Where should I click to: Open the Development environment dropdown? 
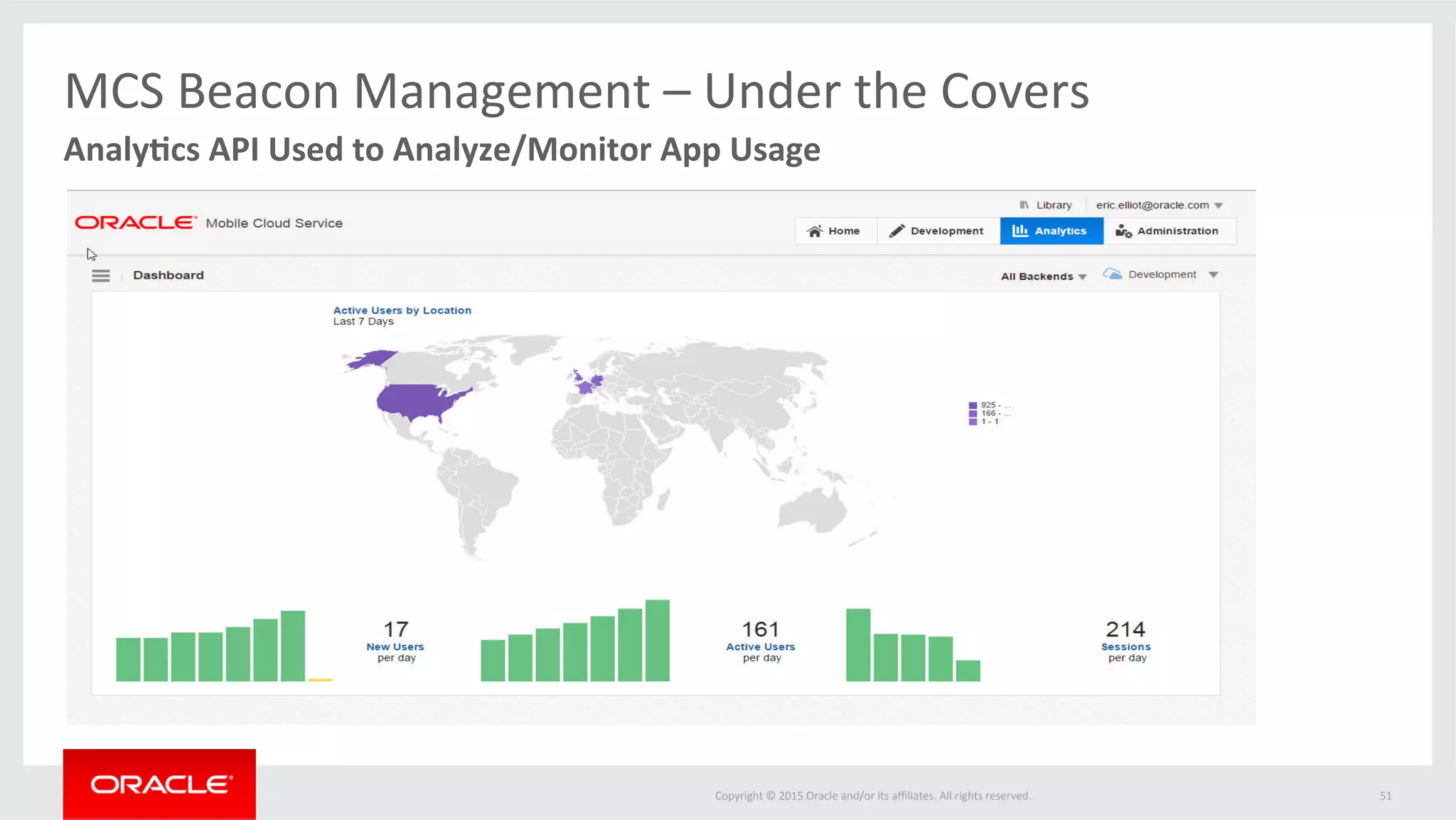coord(1173,275)
